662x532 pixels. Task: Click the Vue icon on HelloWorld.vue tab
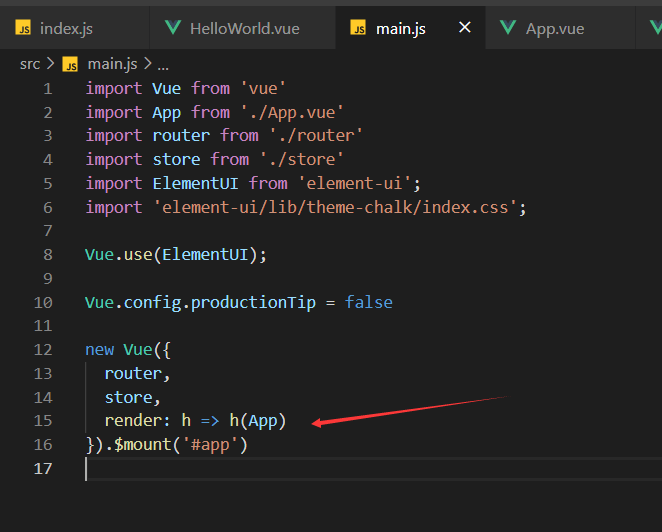pos(172,28)
